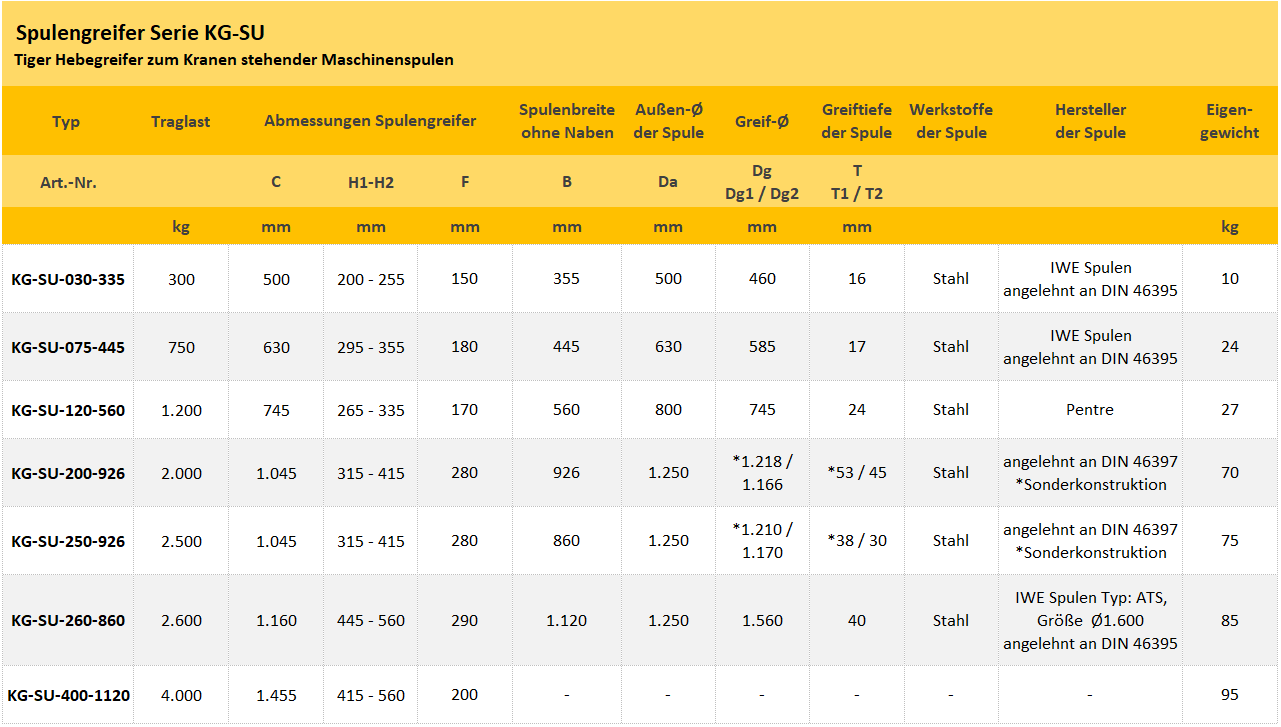Select the KG-SU-075-445 row label
1281x727 pixels.
point(68,347)
